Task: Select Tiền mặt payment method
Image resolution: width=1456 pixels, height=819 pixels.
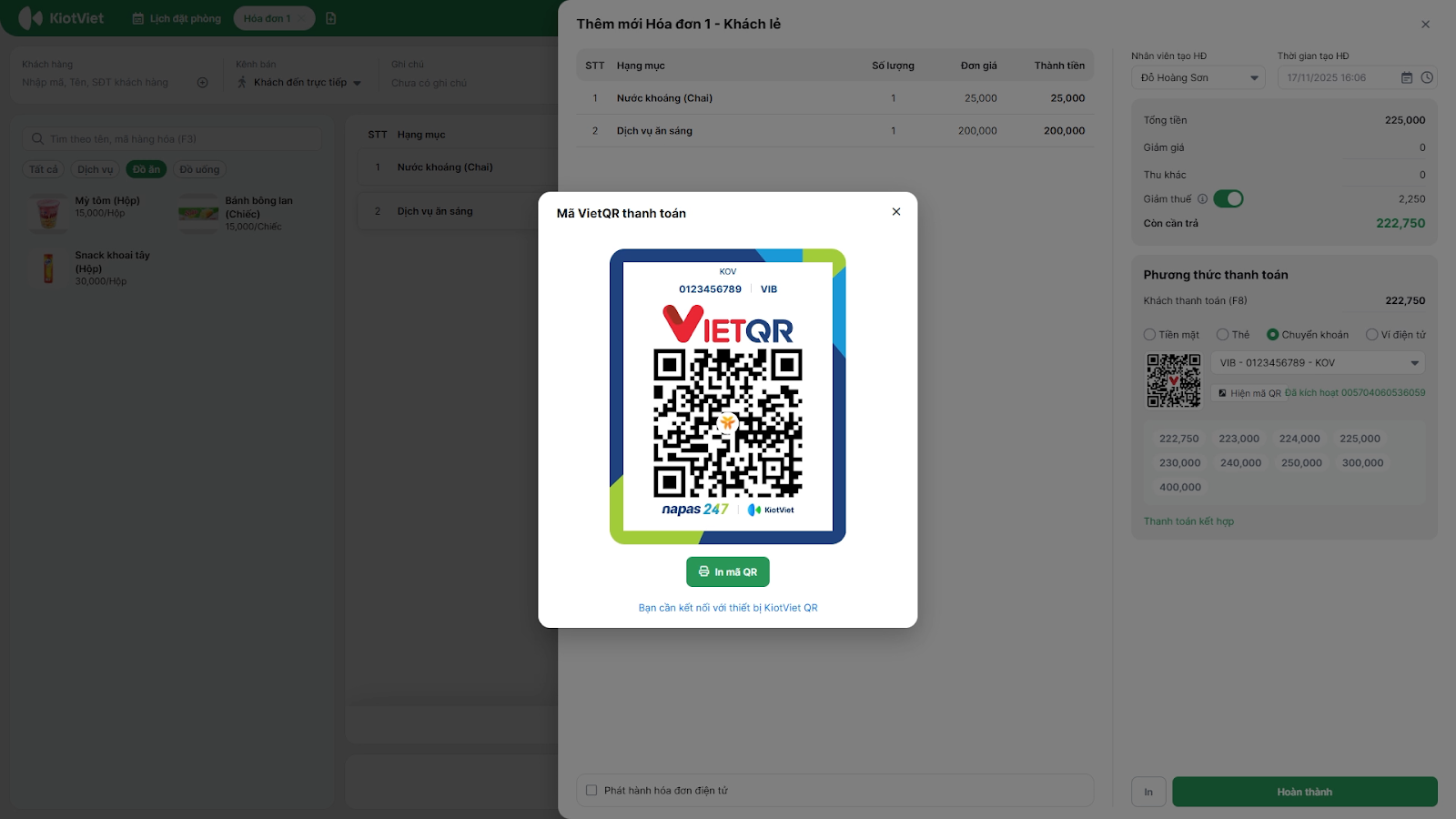Action: 1172,335
